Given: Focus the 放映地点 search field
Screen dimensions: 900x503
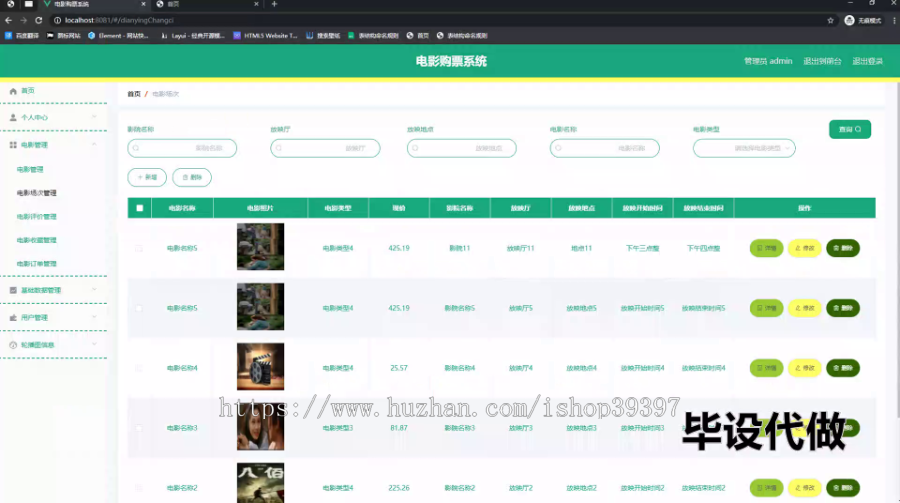Looking at the screenshot, I should (x=461, y=148).
